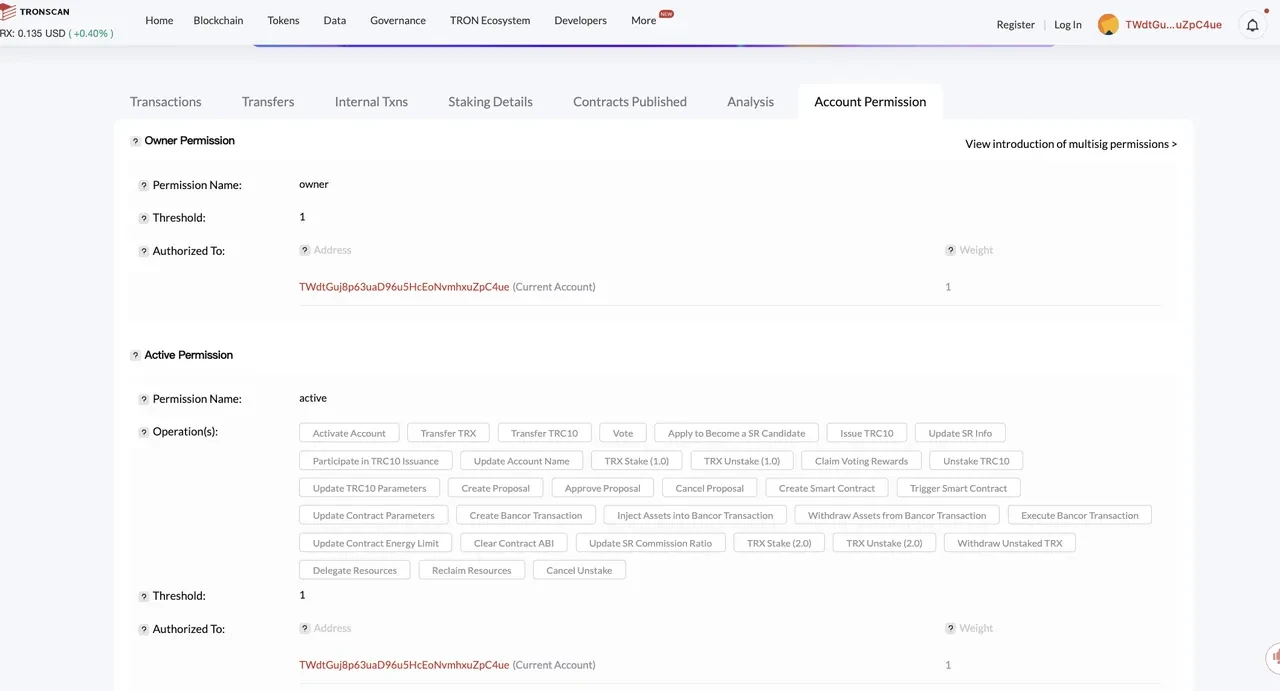The image size is (1280, 691).
Task: Click help icon beside Active Permission
Action: click(135, 355)
